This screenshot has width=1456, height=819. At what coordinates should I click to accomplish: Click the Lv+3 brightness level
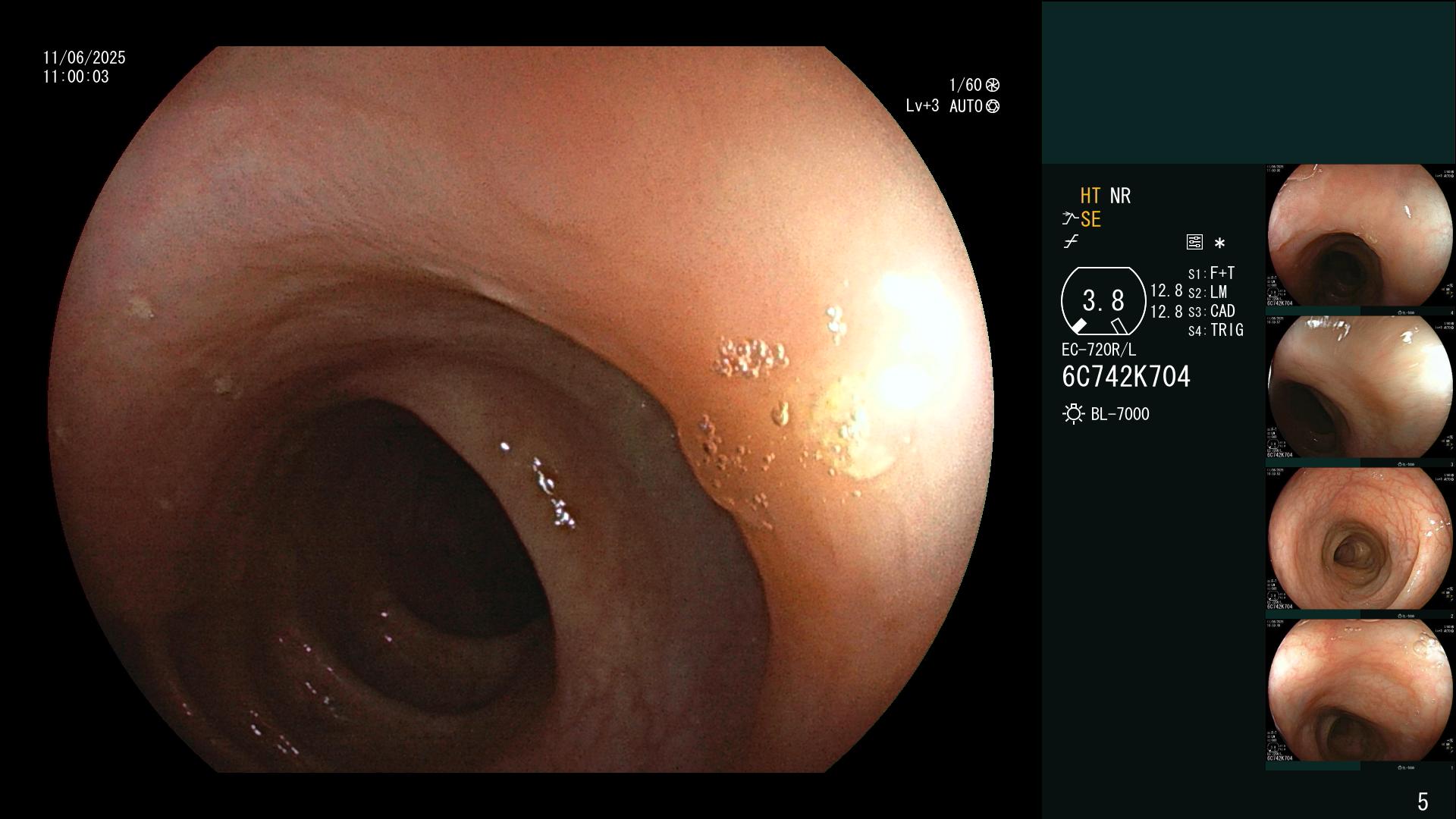pos(922,106)
